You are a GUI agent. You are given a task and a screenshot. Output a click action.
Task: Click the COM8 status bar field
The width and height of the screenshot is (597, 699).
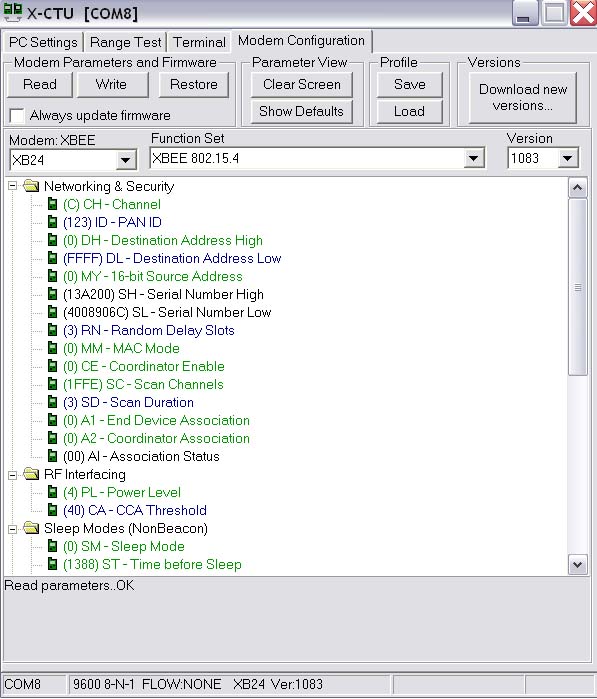point(33,684)
